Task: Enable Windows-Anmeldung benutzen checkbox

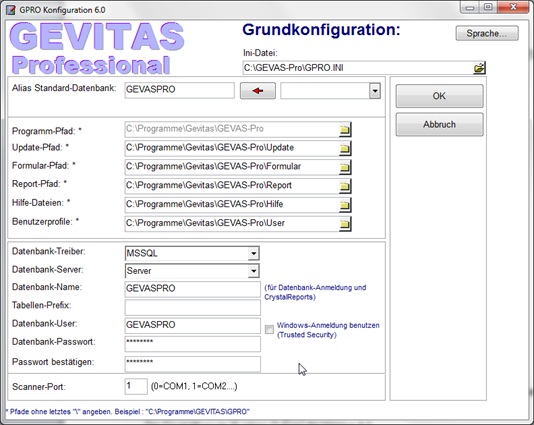Action: pos(269,329)
